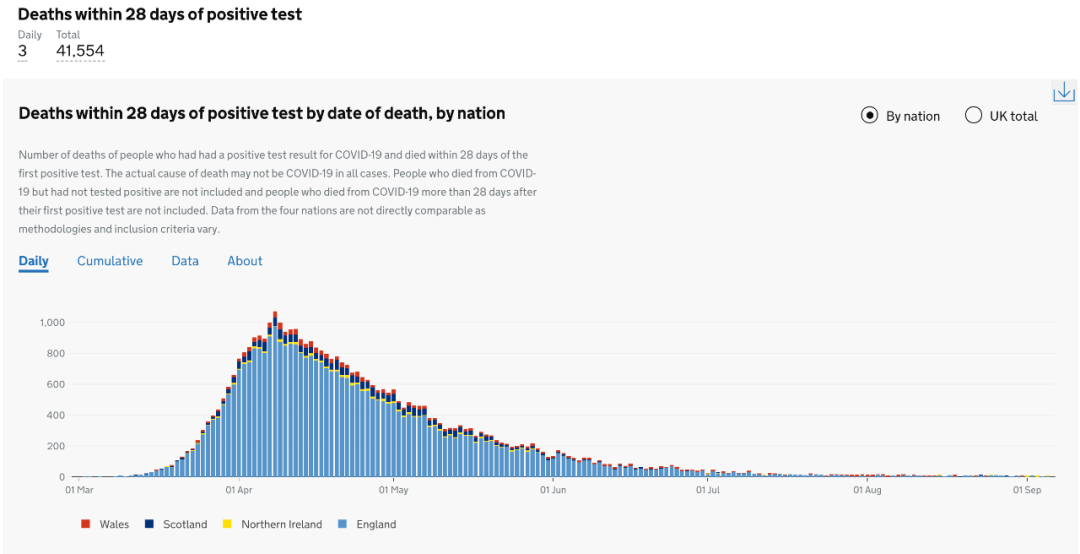Click the 01 Sep axis label

click(x=1026, y=490)
